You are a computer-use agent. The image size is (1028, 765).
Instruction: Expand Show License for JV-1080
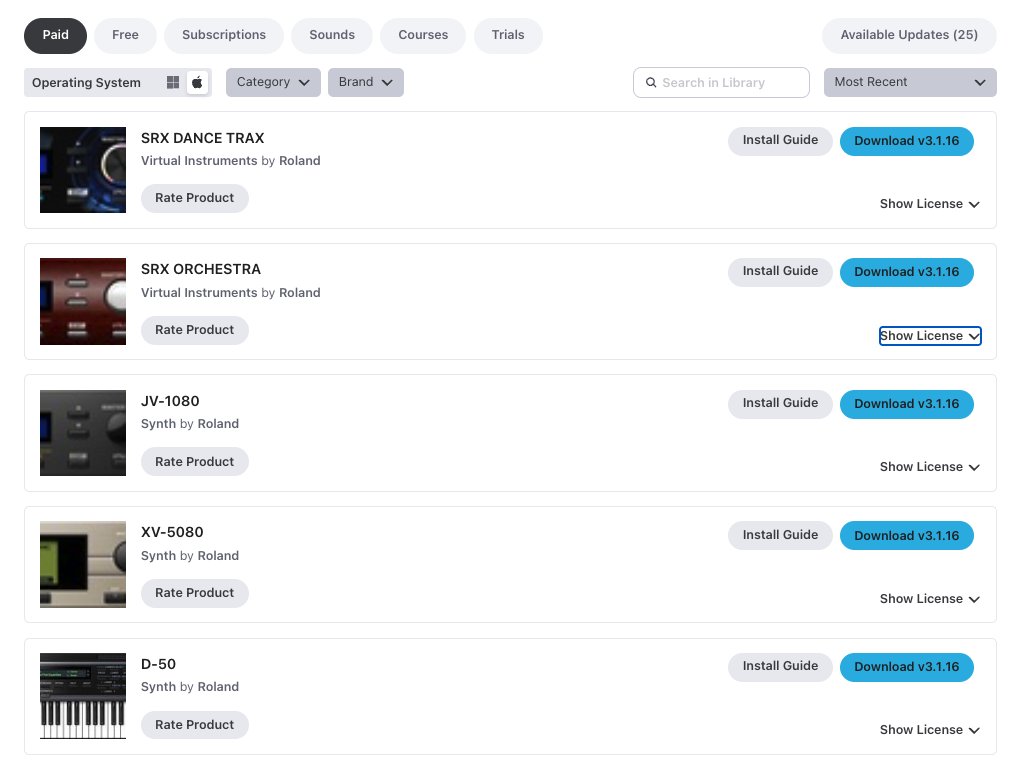pyautogui.click(x=930, y=467)
